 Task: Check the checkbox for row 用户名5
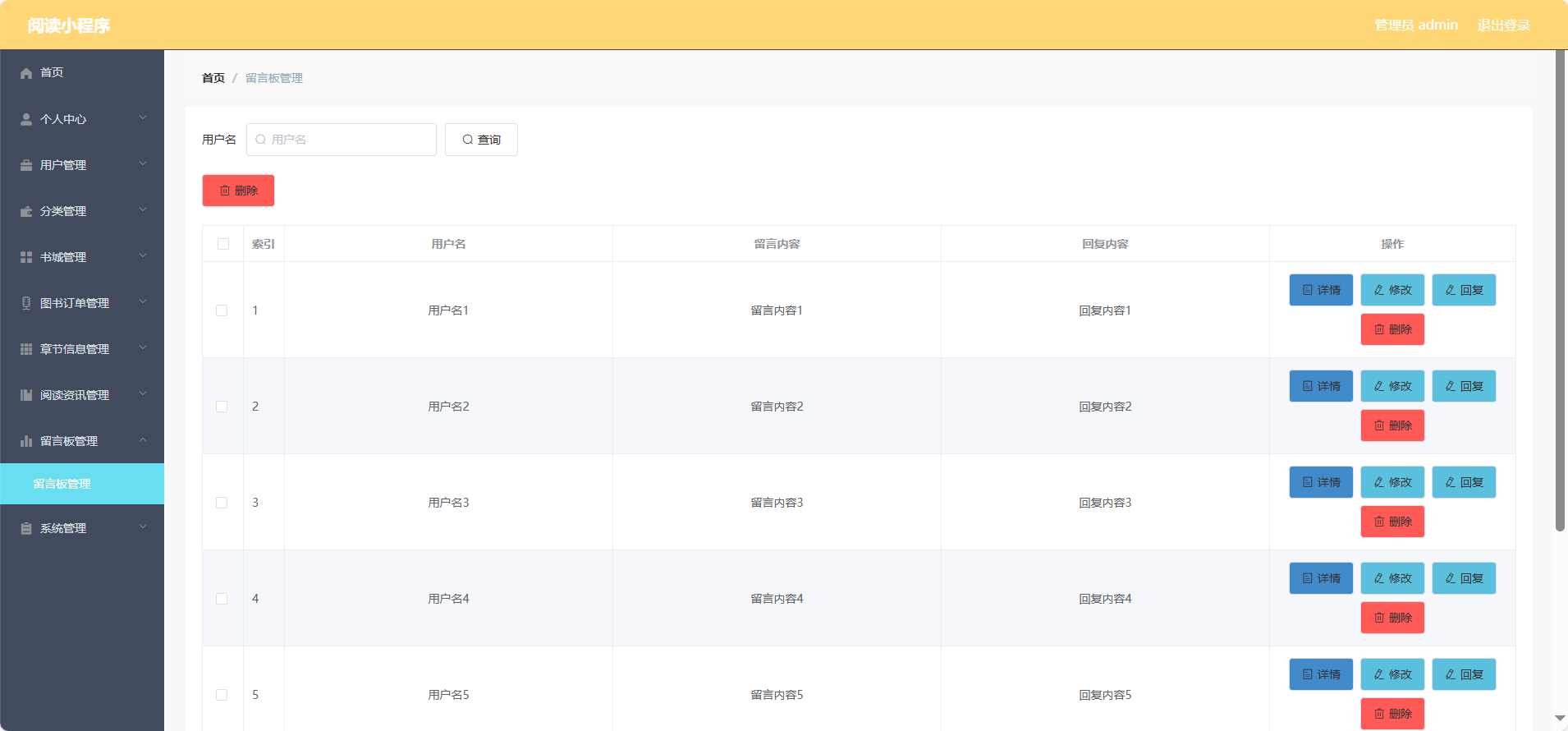[x=222, y=695]
